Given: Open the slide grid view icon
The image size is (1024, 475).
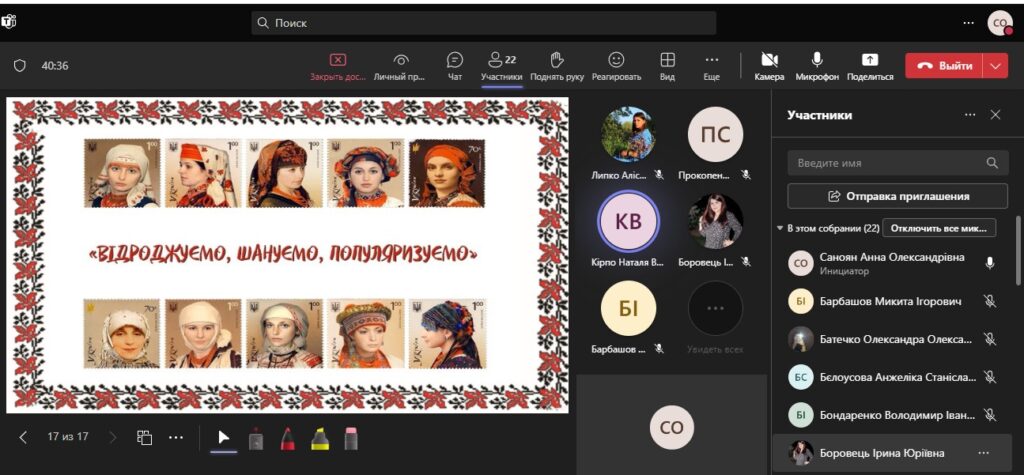Looking at the screenshot, I should pos(144,437).
